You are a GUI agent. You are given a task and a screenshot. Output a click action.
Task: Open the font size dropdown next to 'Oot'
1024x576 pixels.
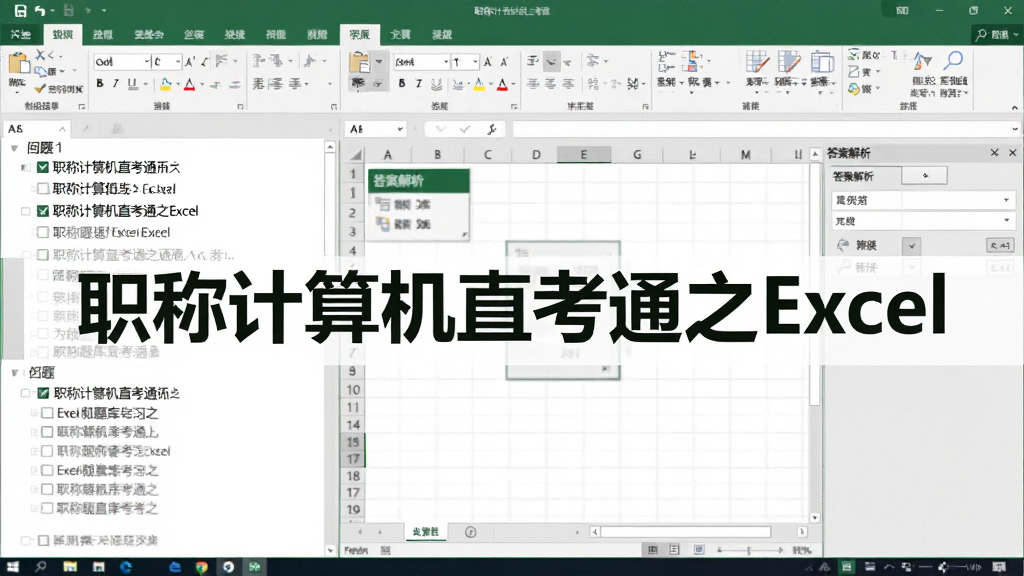(x=178, y=61)
